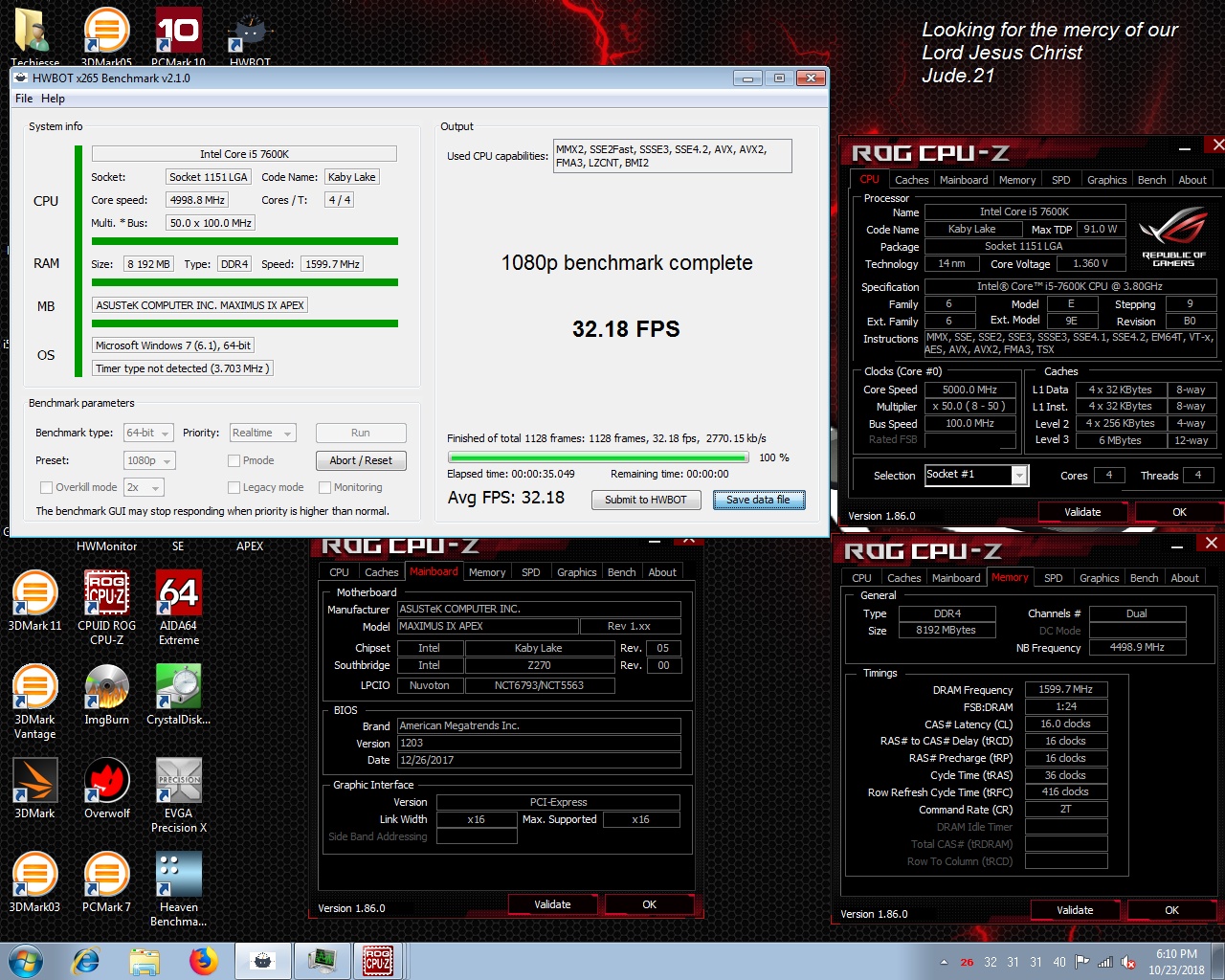Click Abort / Reset button
1225x980 pixels.
coord(361,460)
